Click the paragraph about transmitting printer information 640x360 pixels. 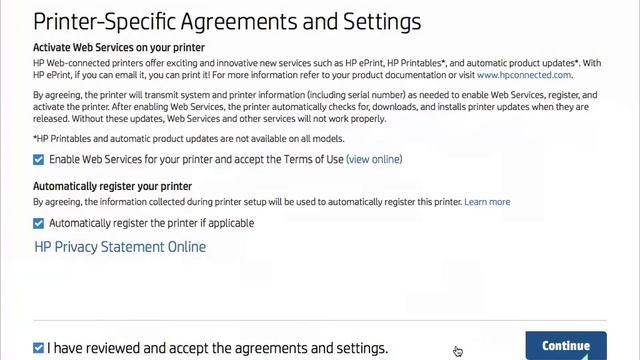click(x=315, y=107)
